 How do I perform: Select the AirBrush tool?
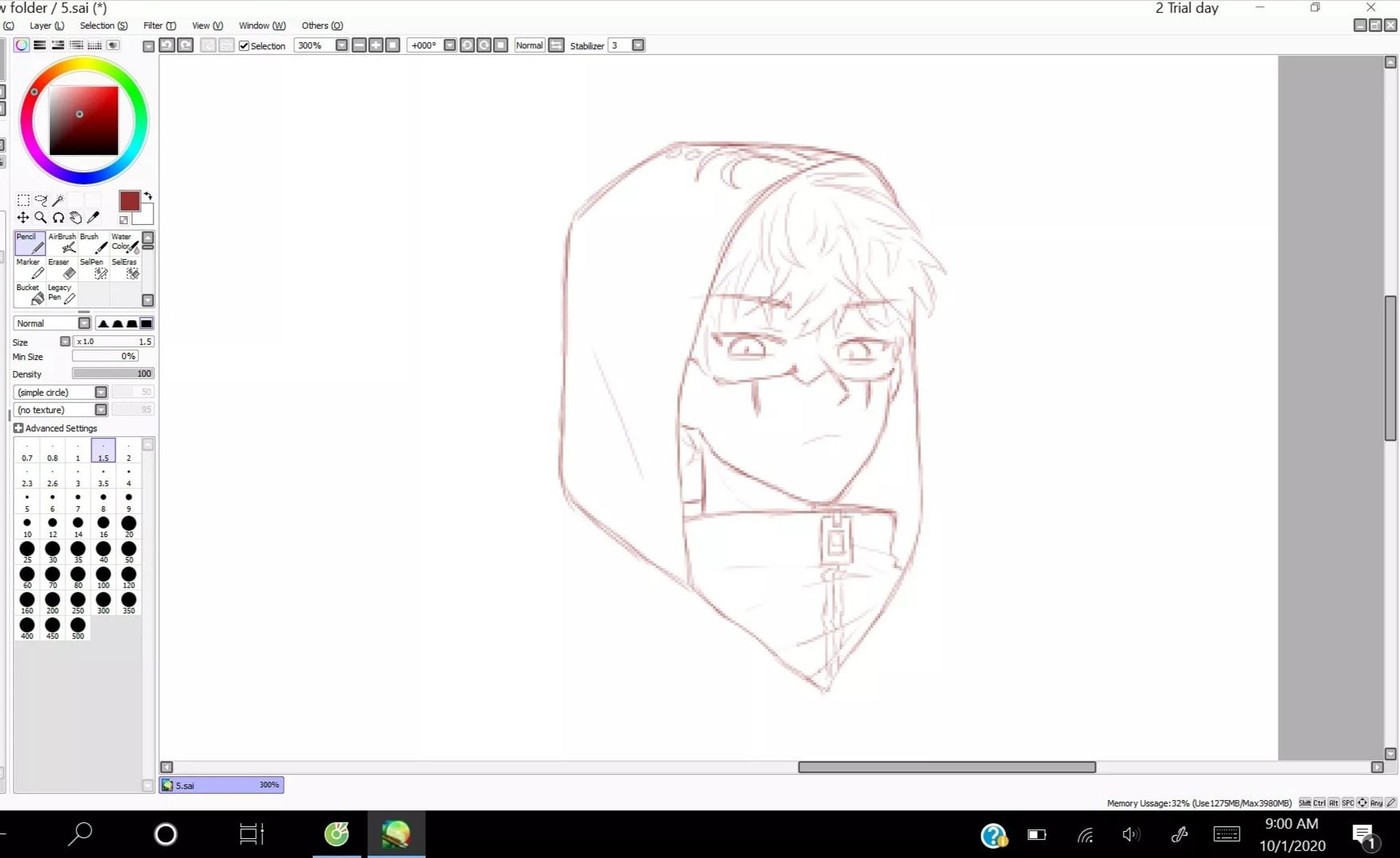(62, 243)
